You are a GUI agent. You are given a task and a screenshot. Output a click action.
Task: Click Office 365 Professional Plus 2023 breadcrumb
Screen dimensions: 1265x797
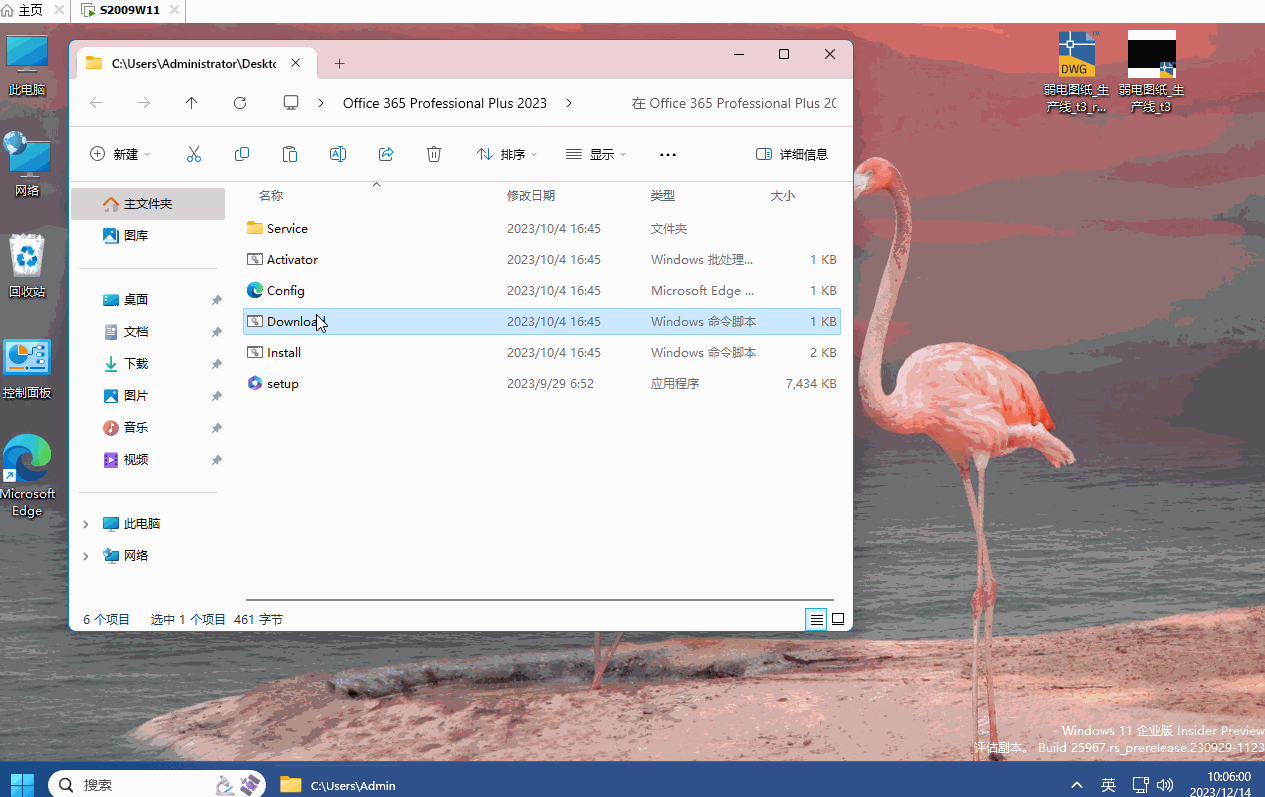[x=445, y=103]
